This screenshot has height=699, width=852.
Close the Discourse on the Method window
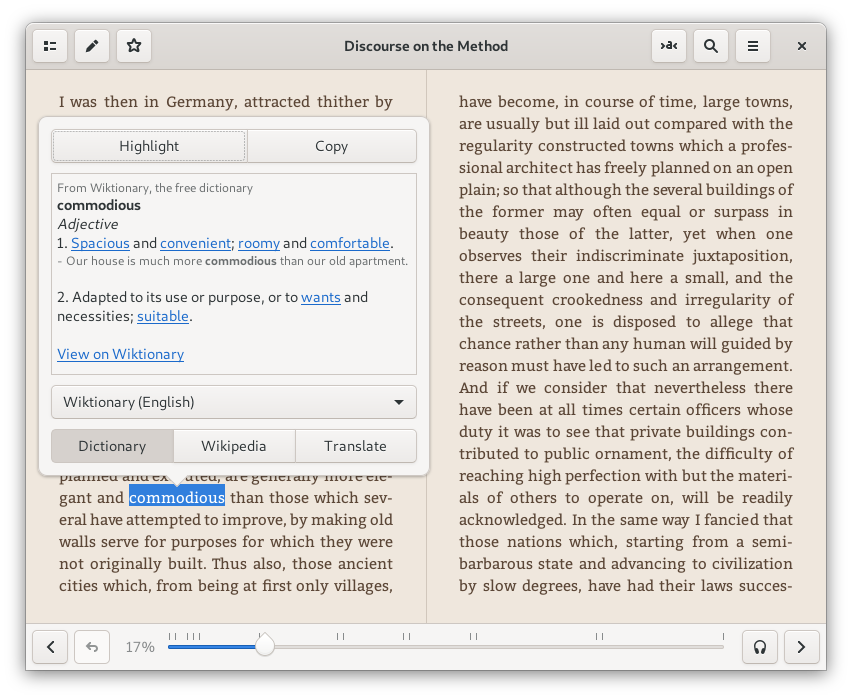tap(801, 46)
